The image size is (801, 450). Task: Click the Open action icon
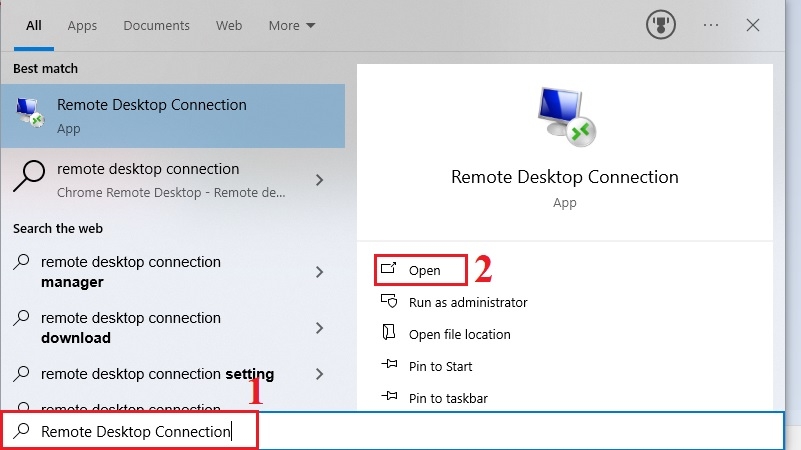pyautogui.click(x=389, y=268)
